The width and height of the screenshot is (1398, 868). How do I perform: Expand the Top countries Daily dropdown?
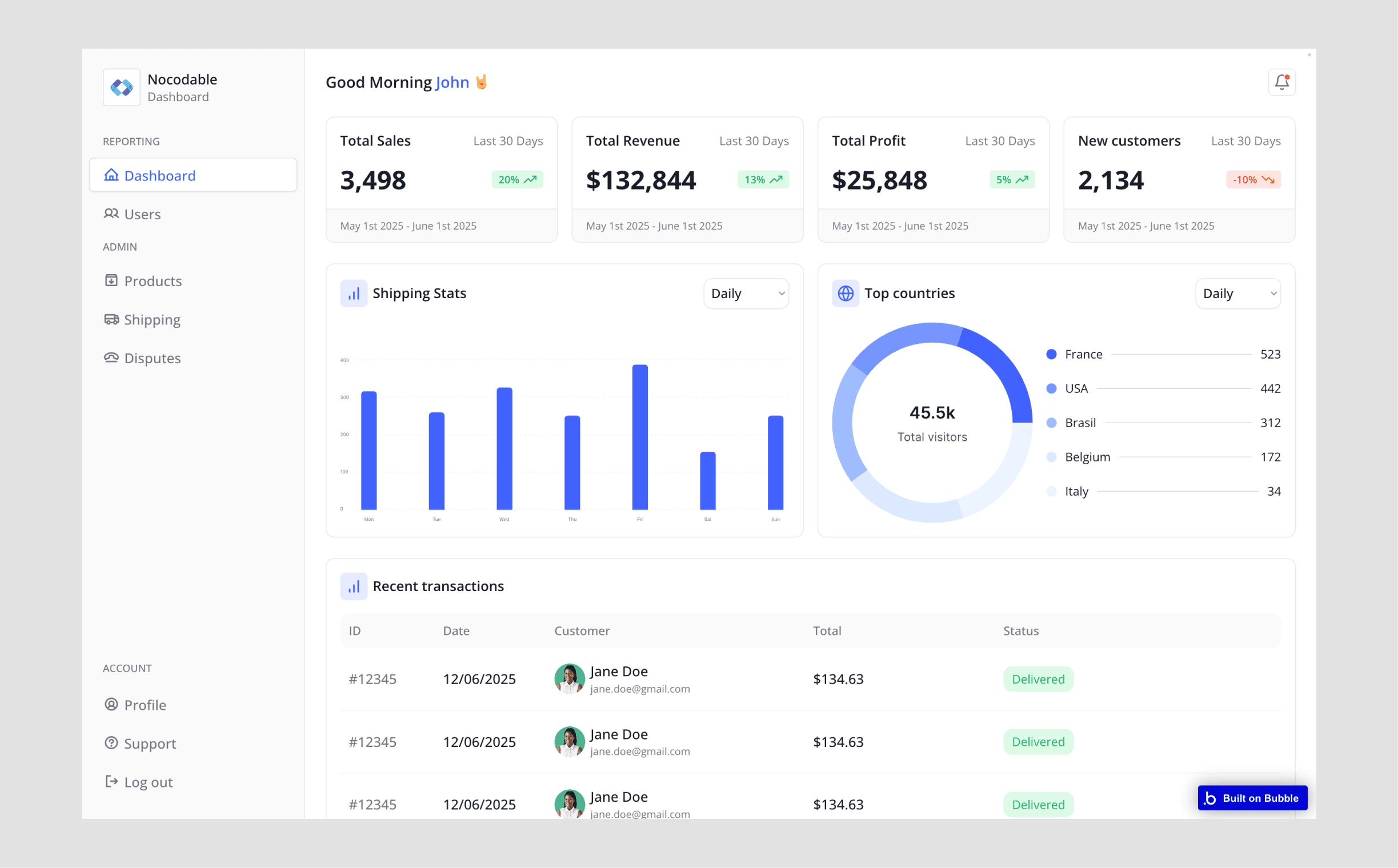point(1238,294)
